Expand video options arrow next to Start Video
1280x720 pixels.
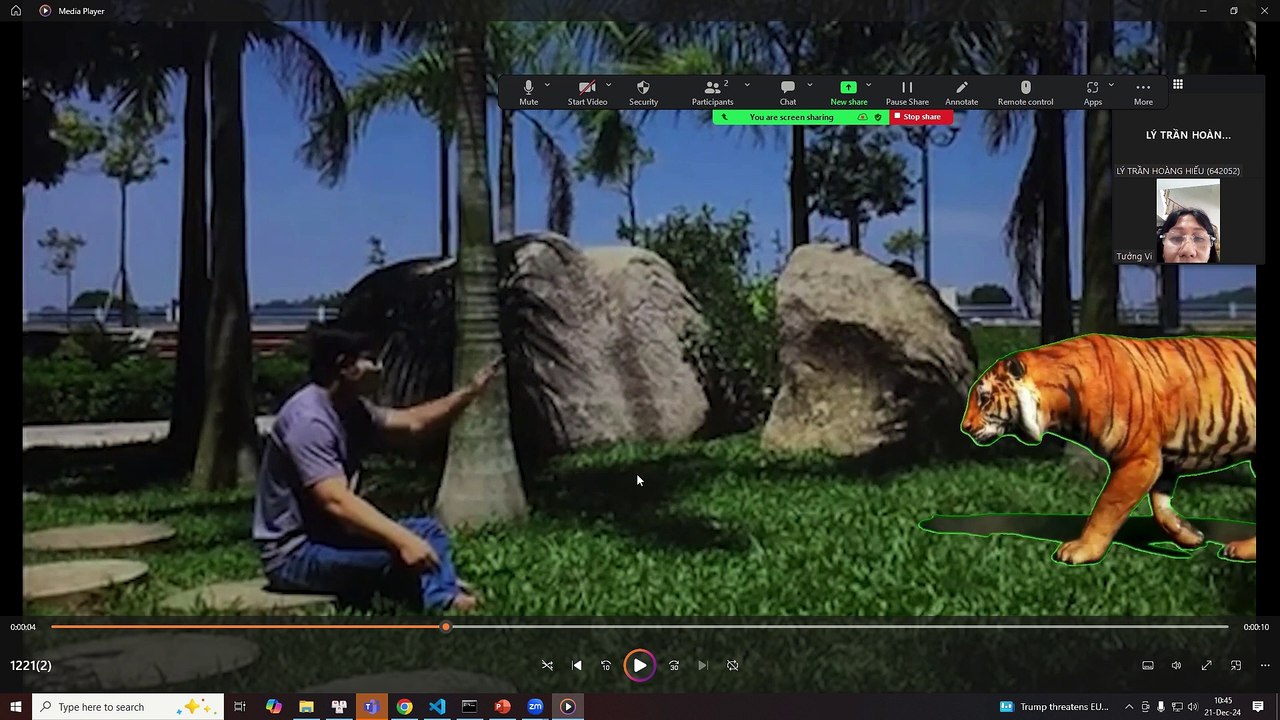pyautogui.click(x=608, y=85)
